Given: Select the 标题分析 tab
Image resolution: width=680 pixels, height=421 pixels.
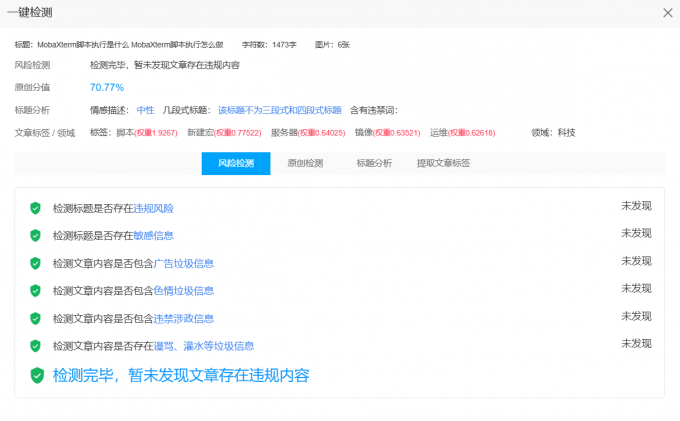Looking at the screenshot, I should (x=374, y=163).
